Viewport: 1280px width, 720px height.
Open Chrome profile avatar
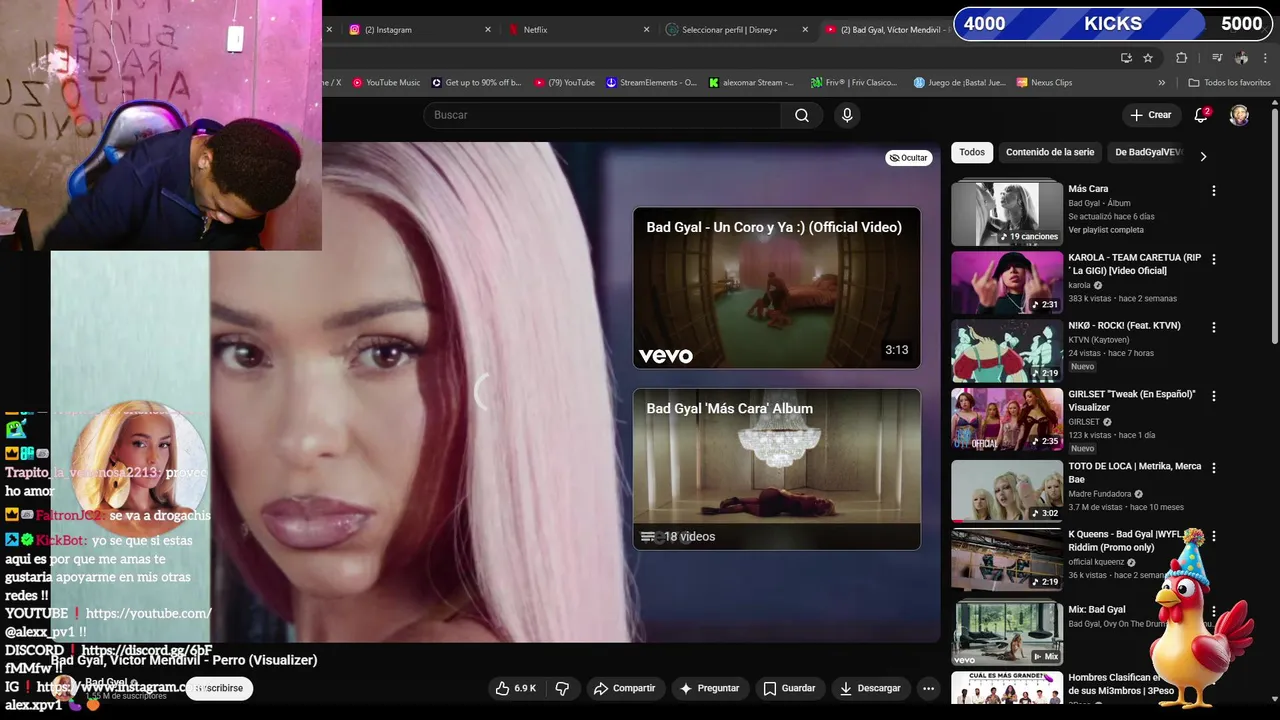[1241, 58]
